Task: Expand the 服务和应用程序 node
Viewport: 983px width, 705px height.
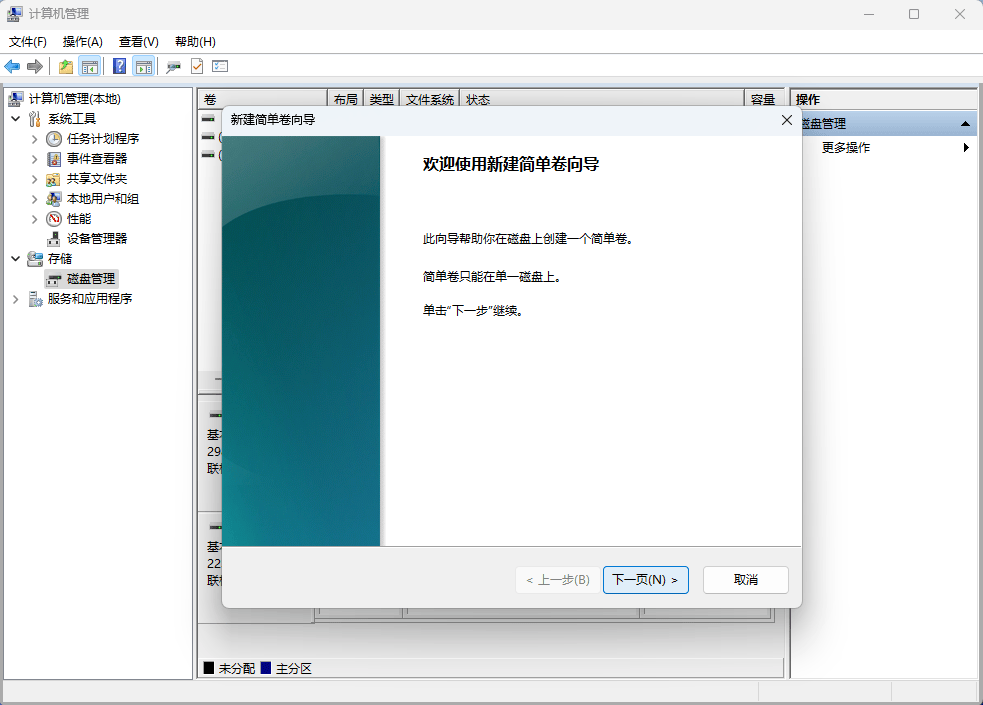Action: (16, 299)
